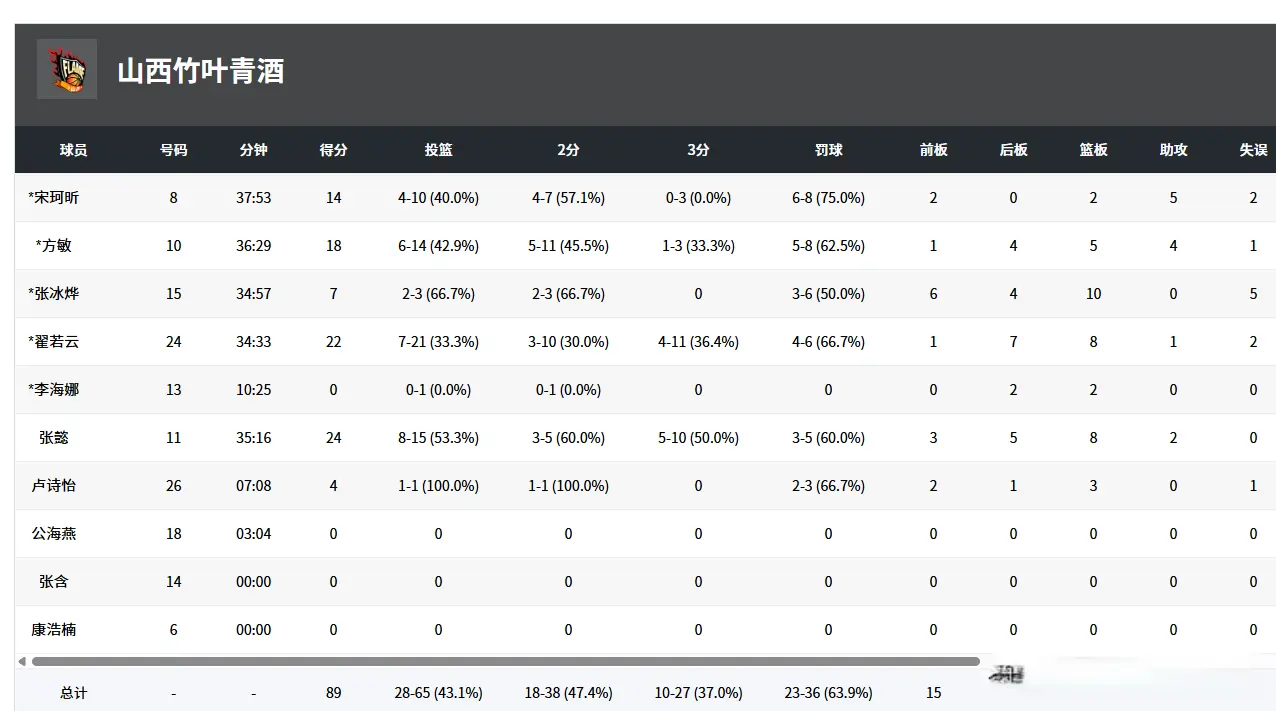The width and height of the screenshot is (1276, 711).
Task: Click the 失误 column header
Action: pyautogui.click(x=1253, y=150)
